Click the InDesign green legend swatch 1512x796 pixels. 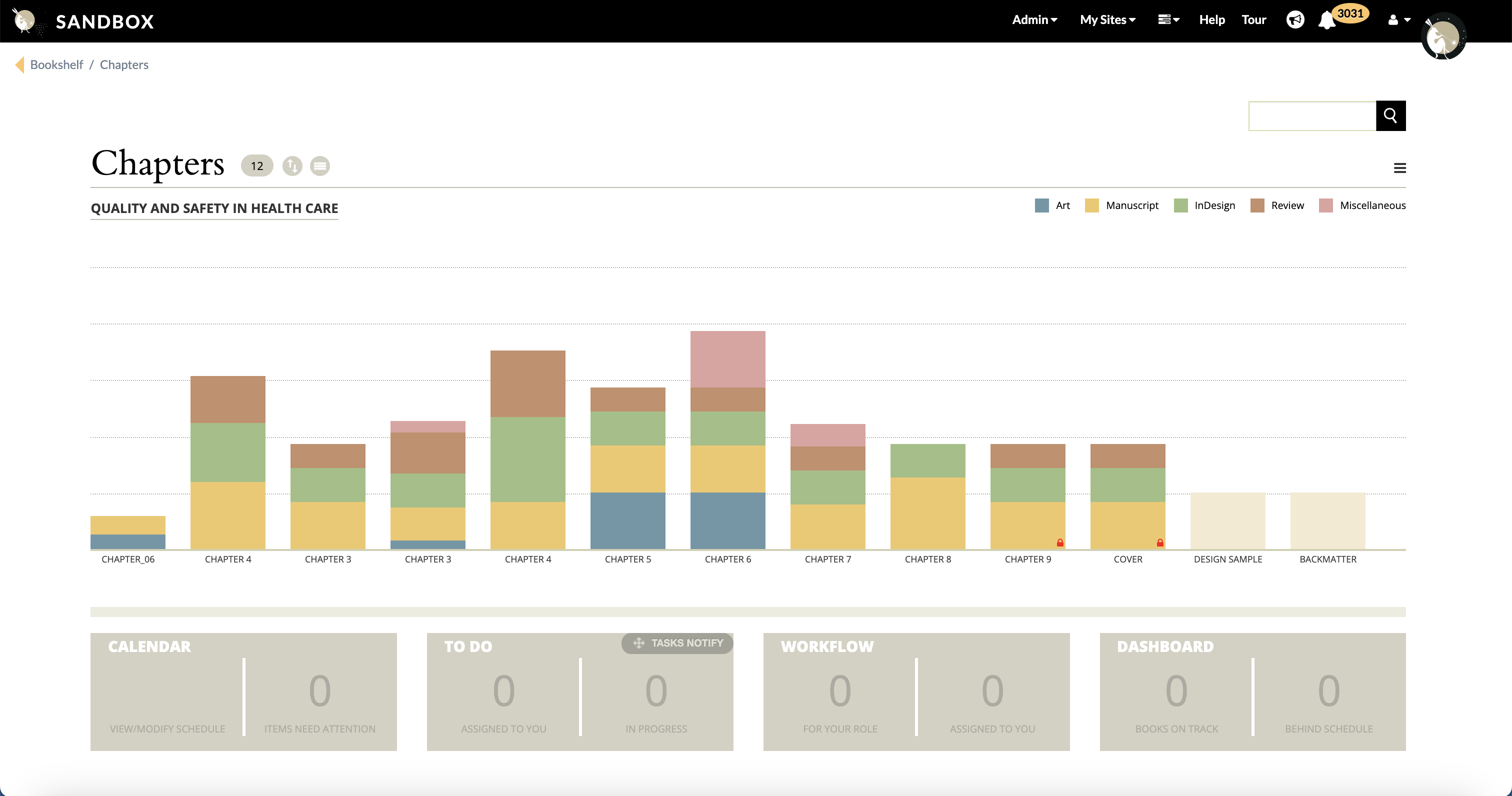pyautogui.click(x=1180, y=205)
